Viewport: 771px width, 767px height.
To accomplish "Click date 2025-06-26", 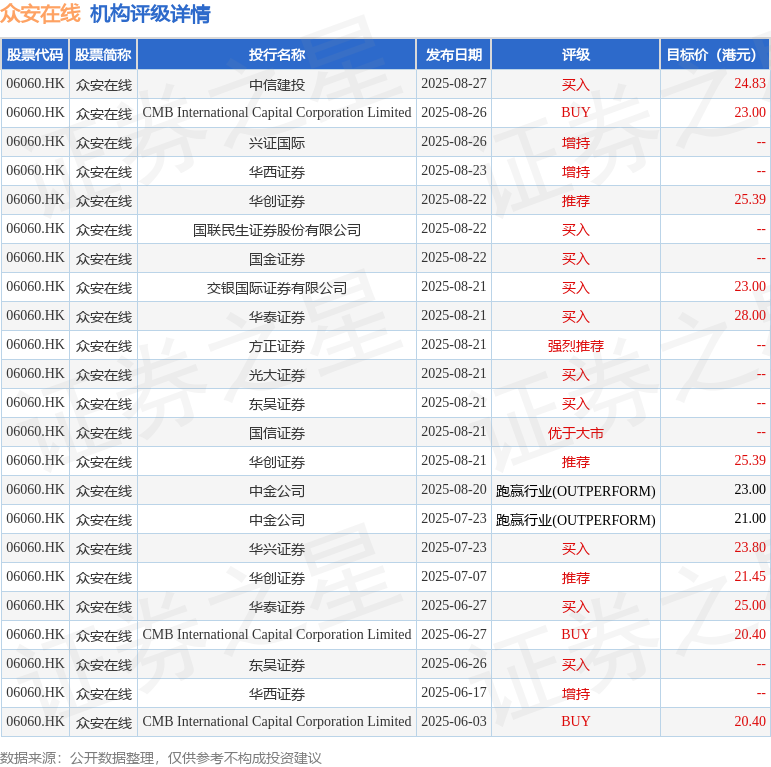I will coord(454,664).
